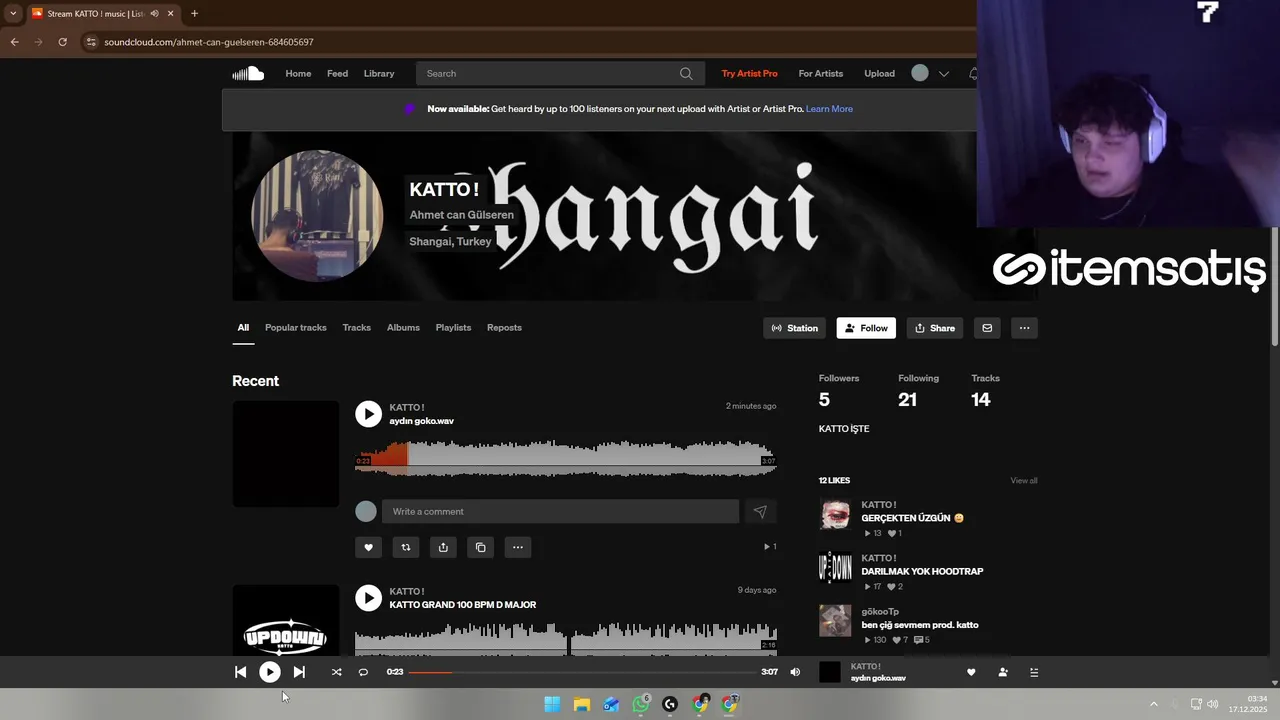Seek in KATTO GRAND 100 BPM waveform

pyautogui.click(x=566, y=638)
